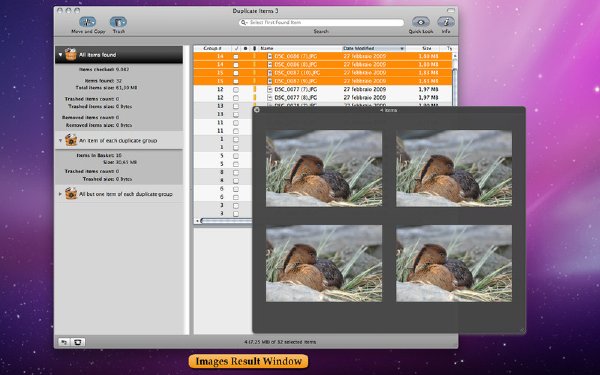Show the Info panel icon
Viewport: 600px width, 375px height.
pyautogui.click(x=446, y=22)
